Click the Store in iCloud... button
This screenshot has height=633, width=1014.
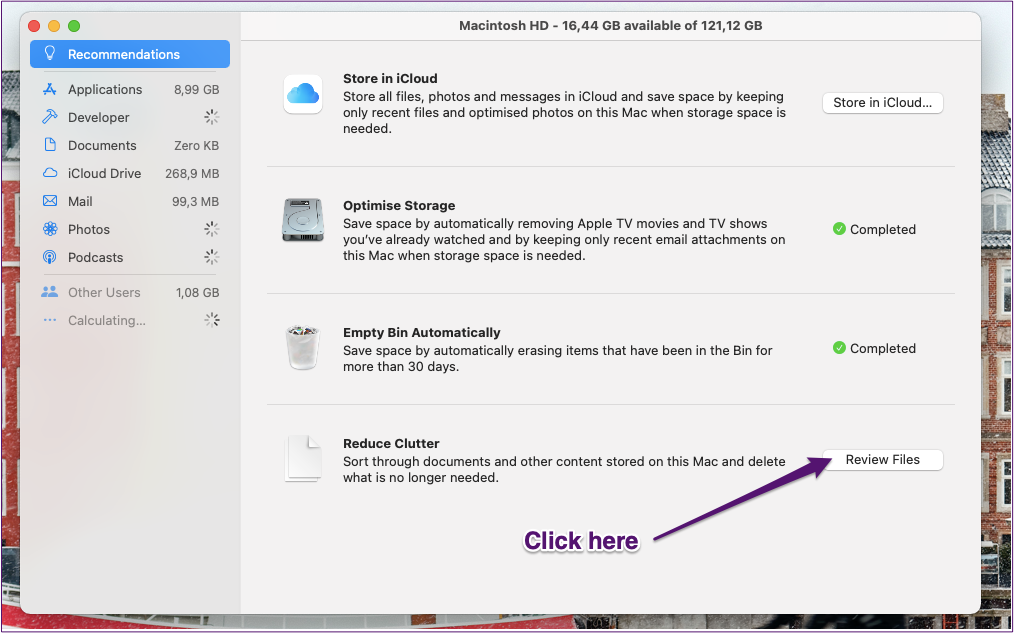coord(883,103)
